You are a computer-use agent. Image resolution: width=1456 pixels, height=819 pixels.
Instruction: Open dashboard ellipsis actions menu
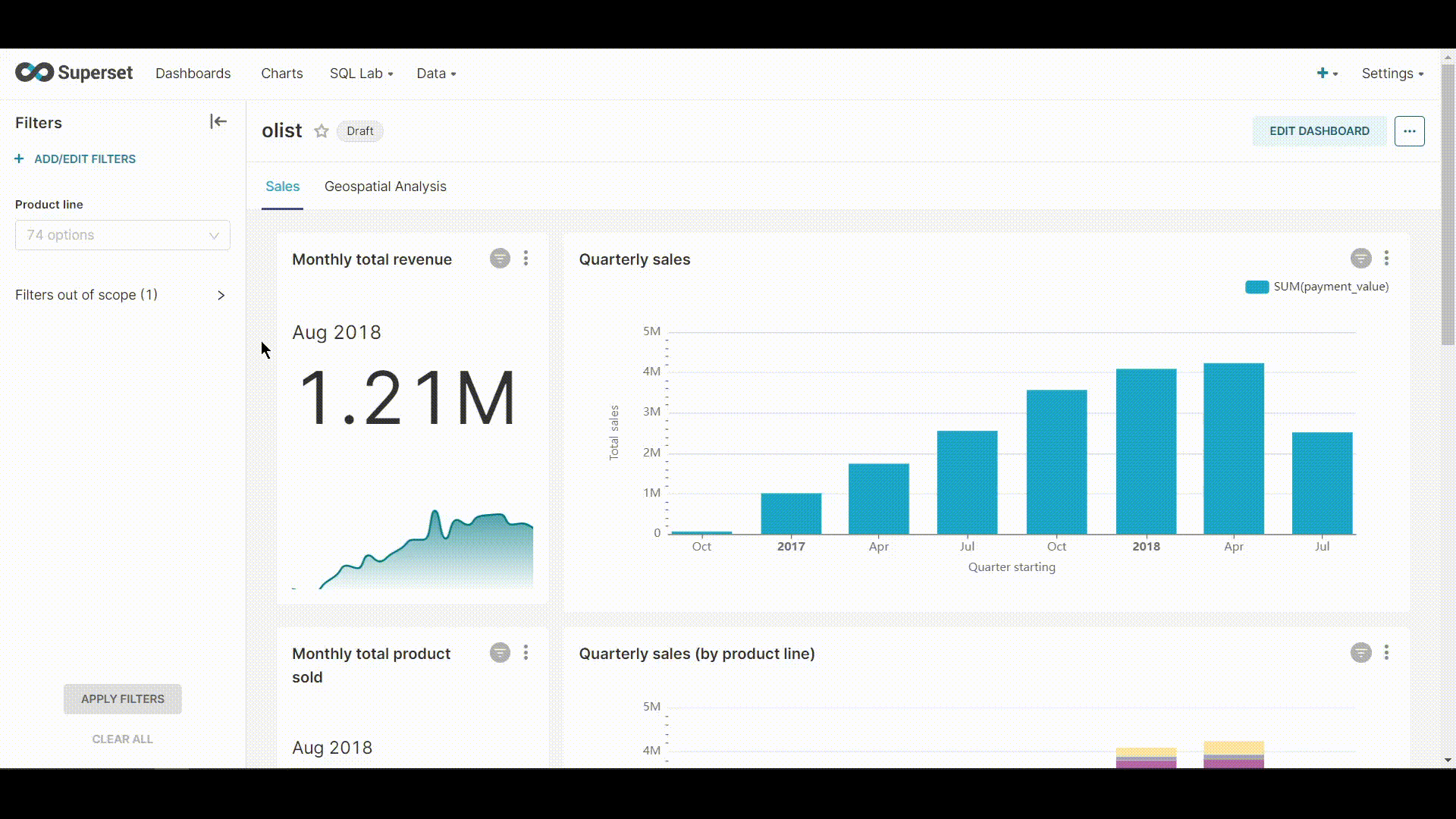pos(1409,131)
